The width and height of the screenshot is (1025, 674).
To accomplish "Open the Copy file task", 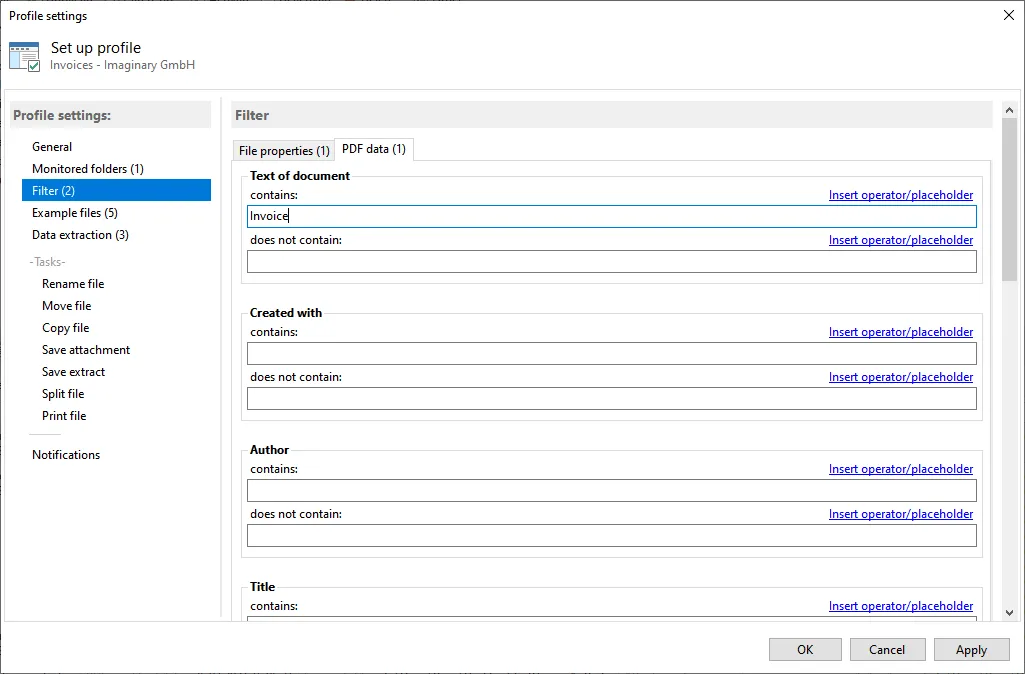I will pos(65,327).
